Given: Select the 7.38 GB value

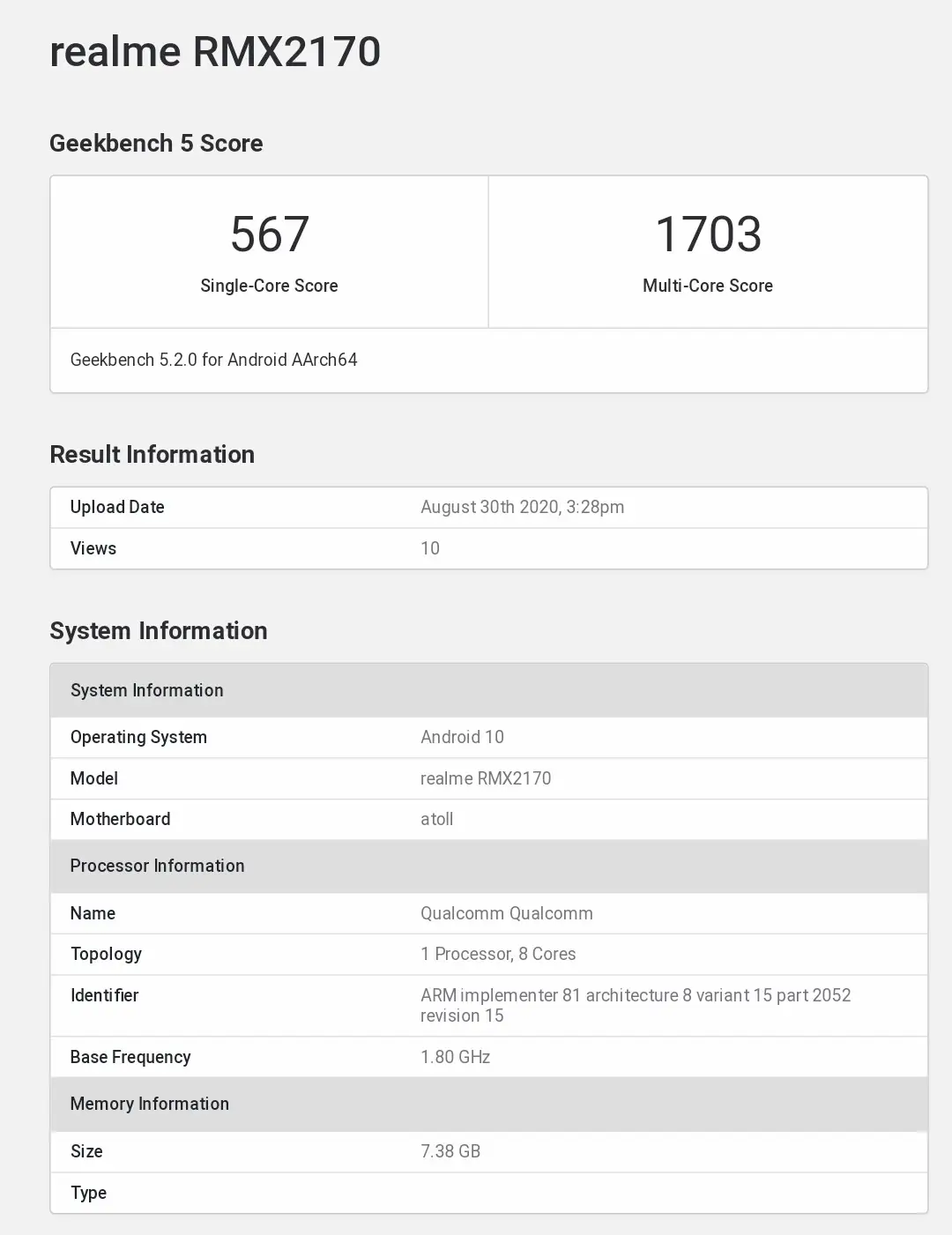Looking at the screenshot, I should 450,1151.
